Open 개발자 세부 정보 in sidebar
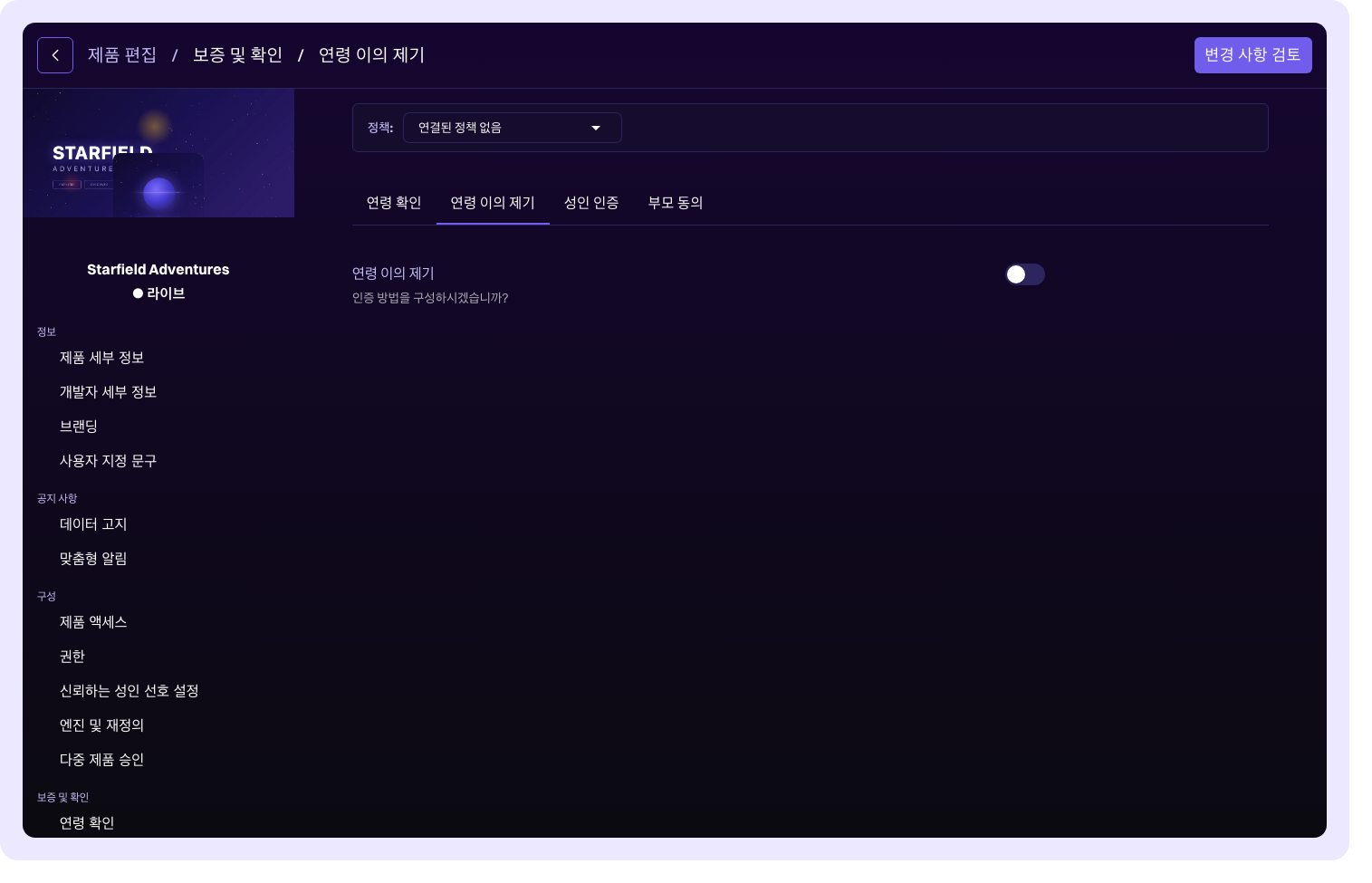The width and height of the screenshot is (1372, 883). (x=109, y=392)
